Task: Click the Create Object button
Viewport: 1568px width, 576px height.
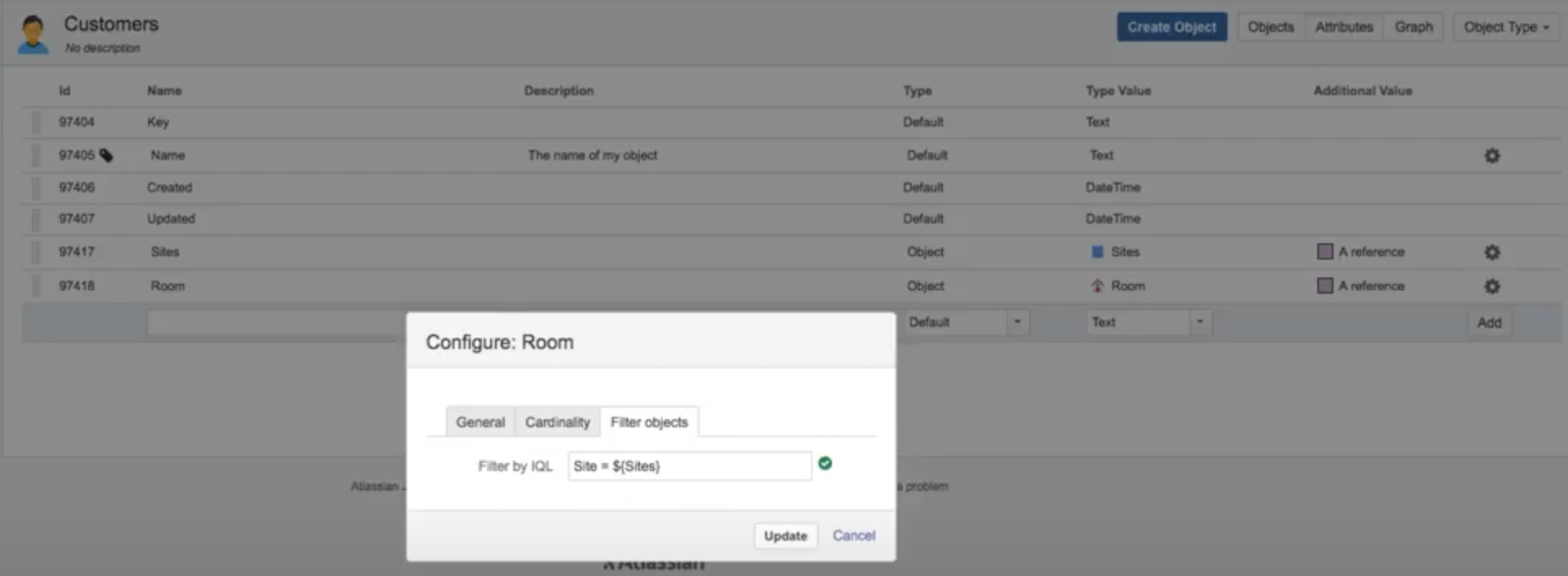Action: (1171, 27)
